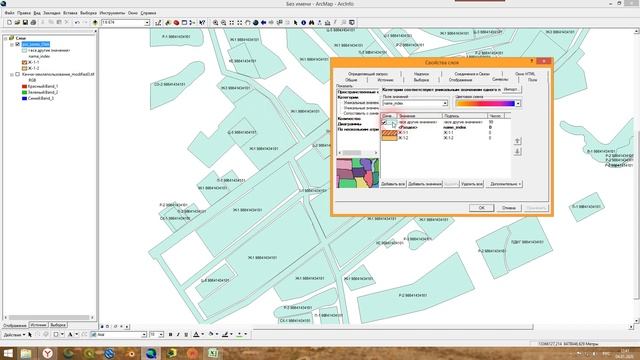Screen dimensions: 640x360
Task: Click Fixed Zoom In icon
Action: point(232,22)
